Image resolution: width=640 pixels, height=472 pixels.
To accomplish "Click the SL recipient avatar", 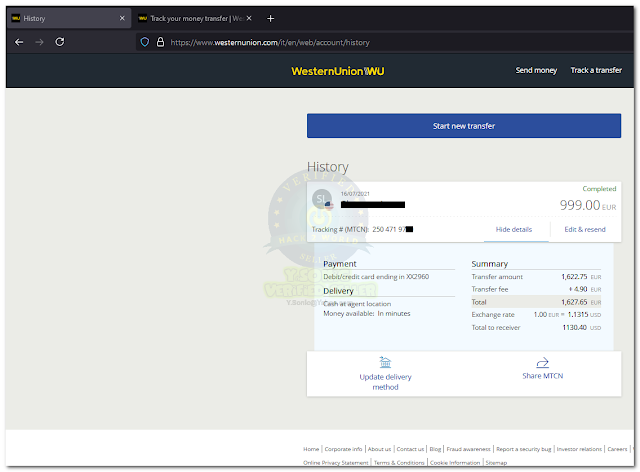I will [322, 199].
